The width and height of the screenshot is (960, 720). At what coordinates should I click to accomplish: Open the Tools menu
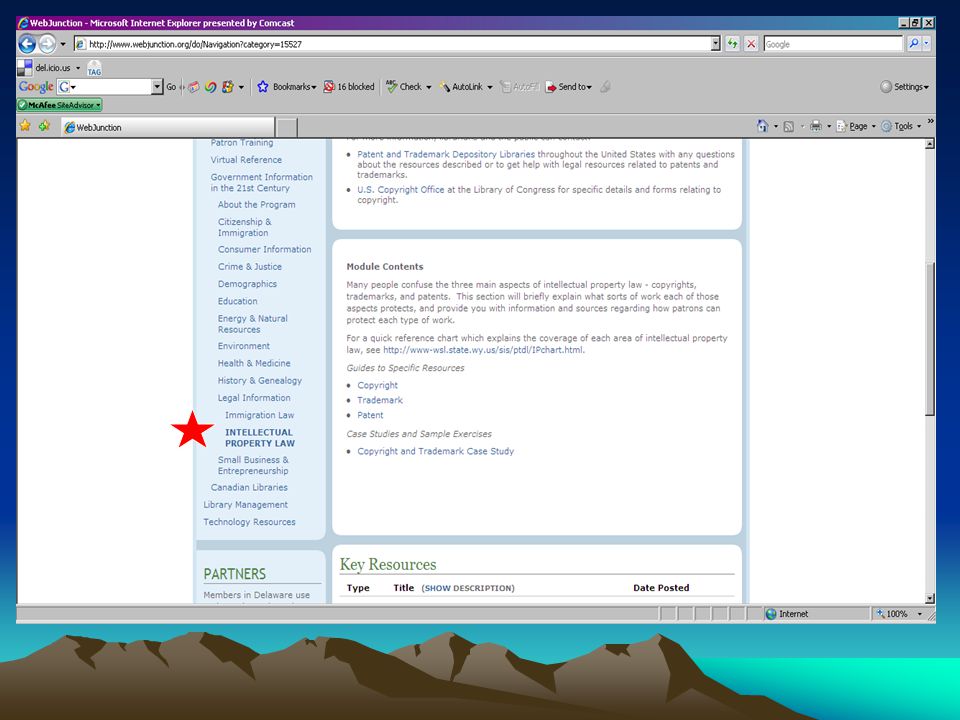click(901, 126)
